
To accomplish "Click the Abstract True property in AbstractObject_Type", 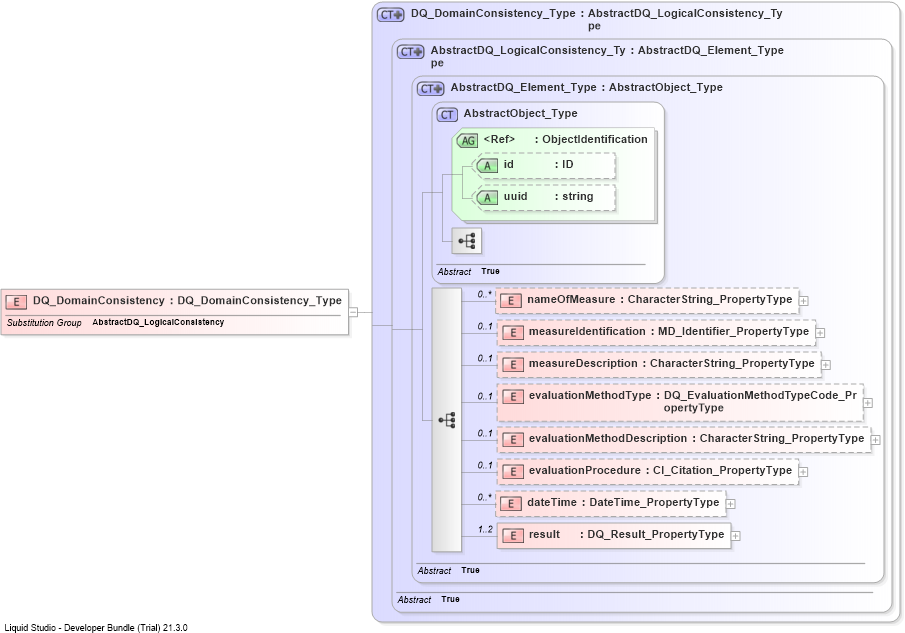I will pyautogui.click(x=468, y=271).
